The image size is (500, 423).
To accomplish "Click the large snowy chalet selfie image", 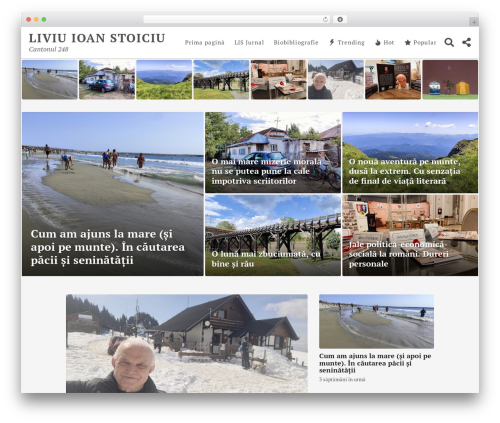I will click(x=187, y=343).
